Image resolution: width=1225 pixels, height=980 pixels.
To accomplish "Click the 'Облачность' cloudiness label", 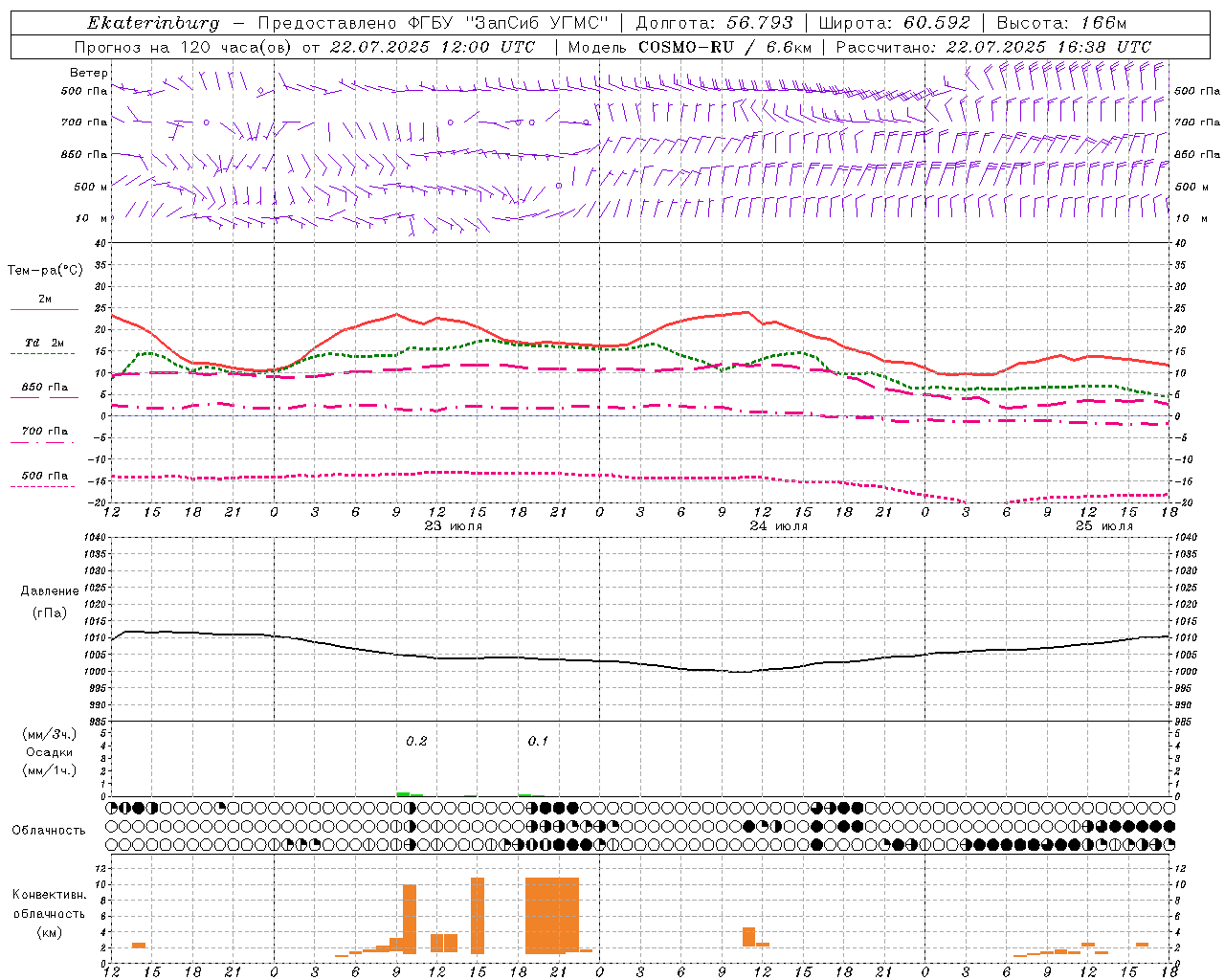I will tap(49, 831).
